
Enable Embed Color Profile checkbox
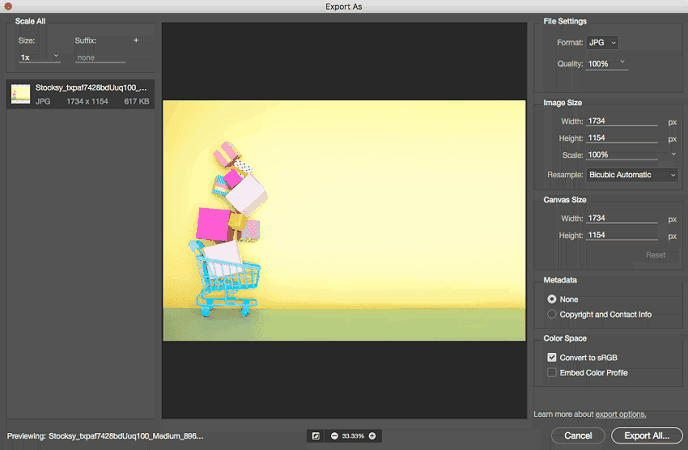[x=551, y=373]
